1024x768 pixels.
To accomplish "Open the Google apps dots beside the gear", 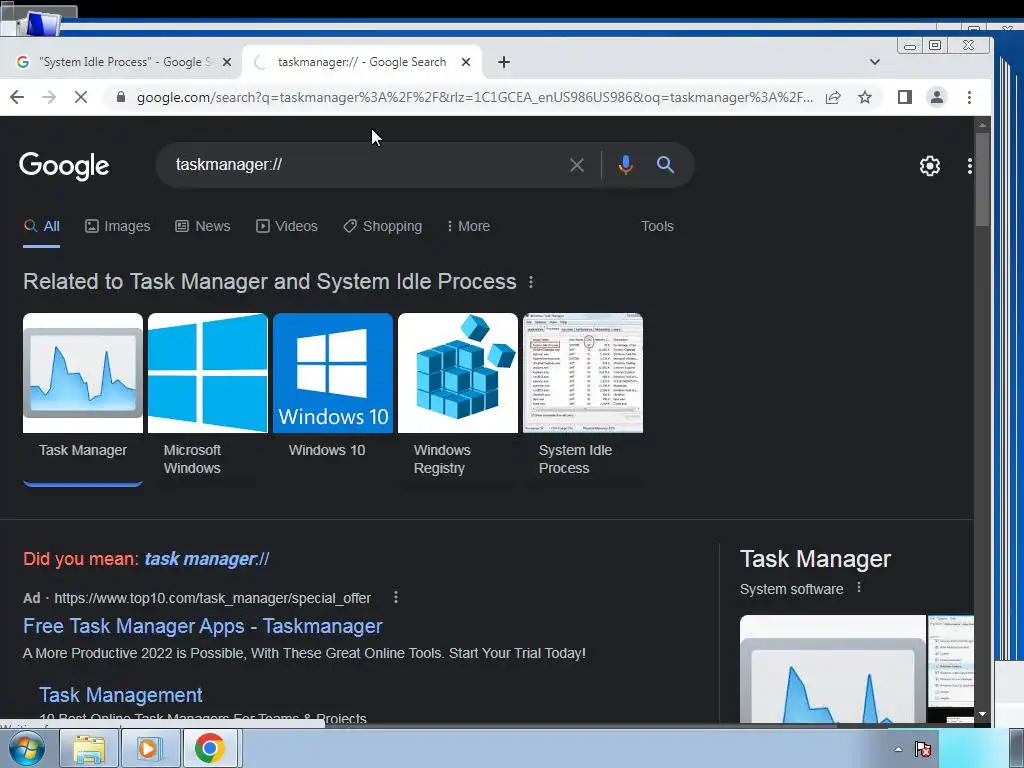I will tap(970, 166).
